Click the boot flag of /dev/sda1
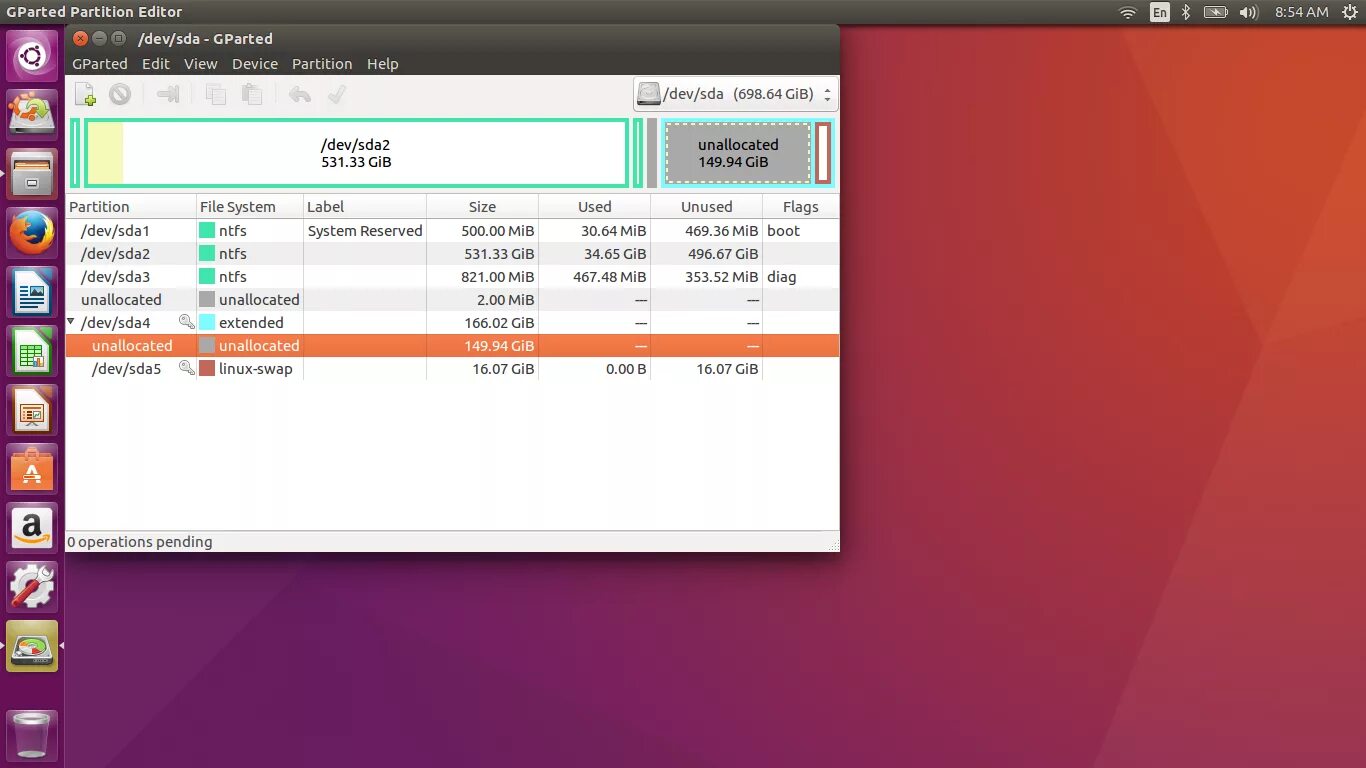Viewport: 1366px width, 768px height. click(783, 231)
